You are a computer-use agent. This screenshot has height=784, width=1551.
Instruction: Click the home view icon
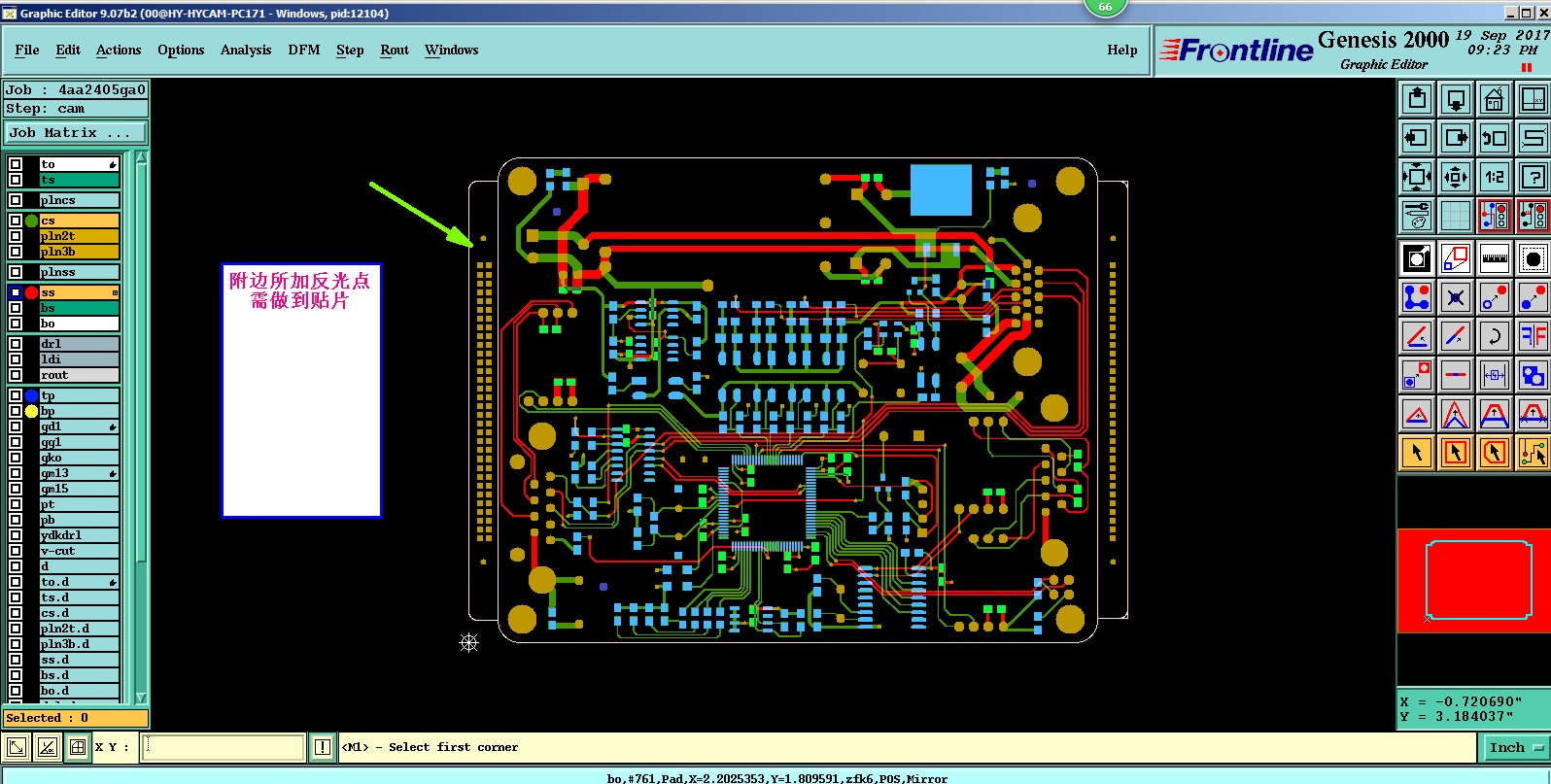click(x=1495, y=99)
